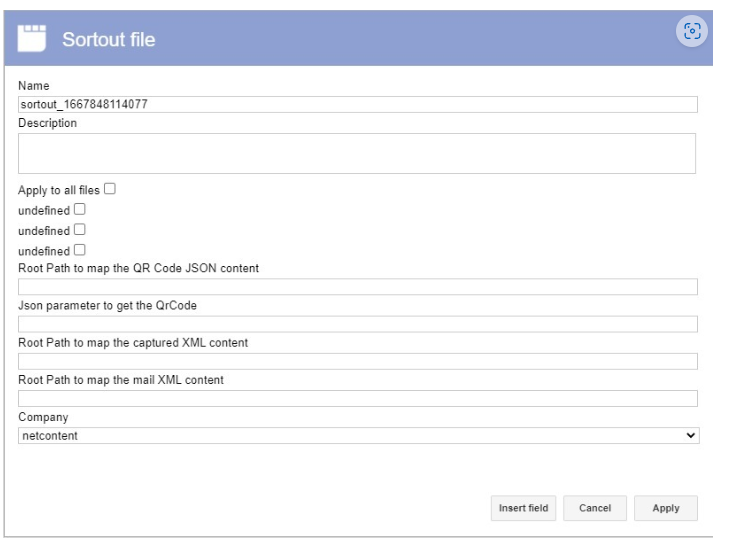Screen dimensions: 729x543
Task: Tick the second undefined checkbox
Action: pyautogui.click(x=80, y=230)
